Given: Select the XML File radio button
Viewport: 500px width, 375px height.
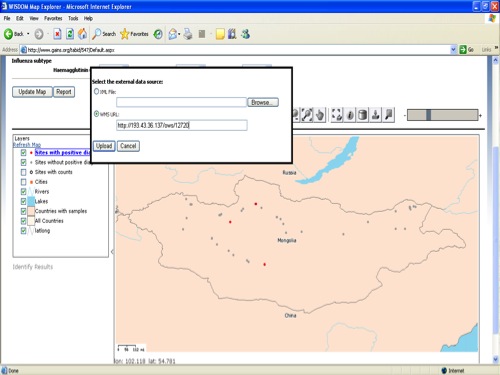Looking at the screenshot, I should pyautogui.click(x=96, y=91).
